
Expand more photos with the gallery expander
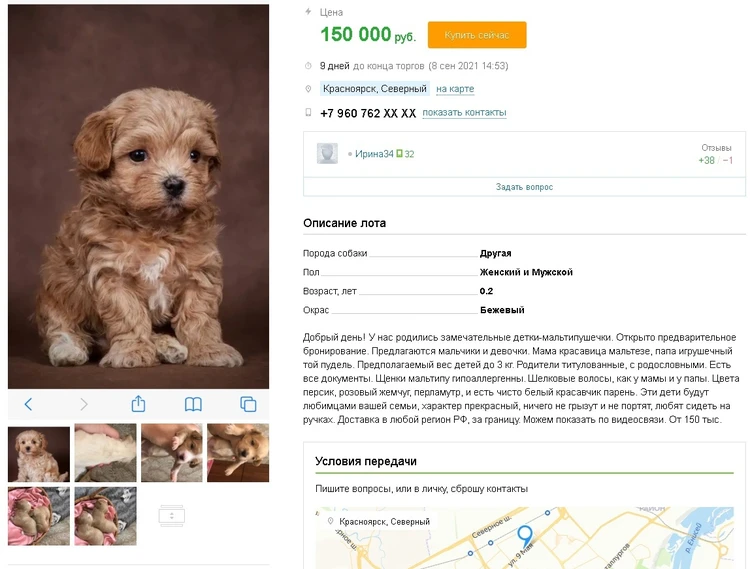click(171, 515)
